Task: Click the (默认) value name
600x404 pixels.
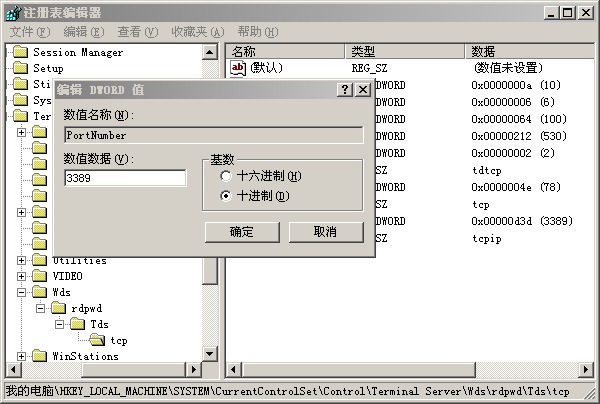Action: [266, 68]
